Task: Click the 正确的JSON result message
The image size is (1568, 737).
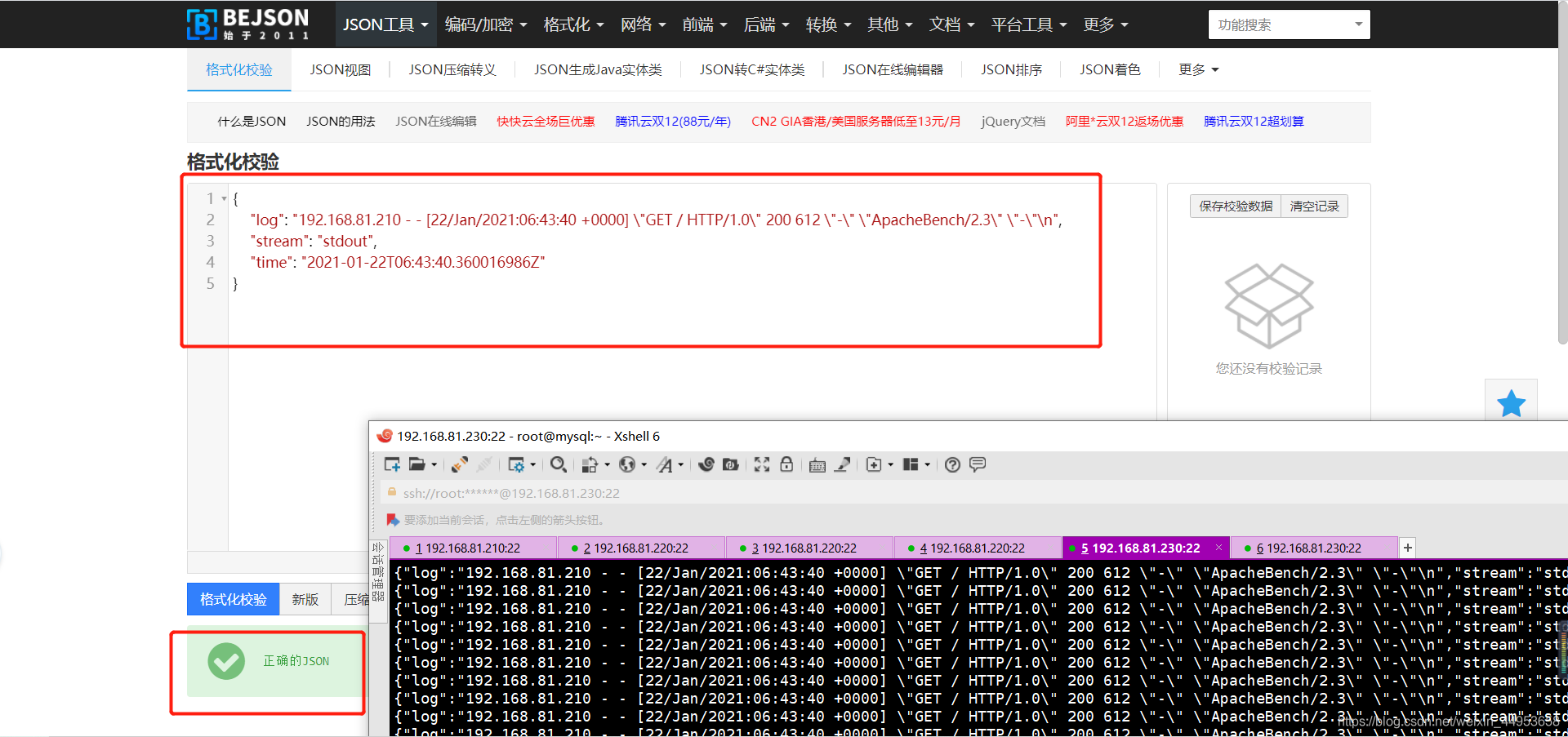Action: pyautogui.click(x=296, y=661)
